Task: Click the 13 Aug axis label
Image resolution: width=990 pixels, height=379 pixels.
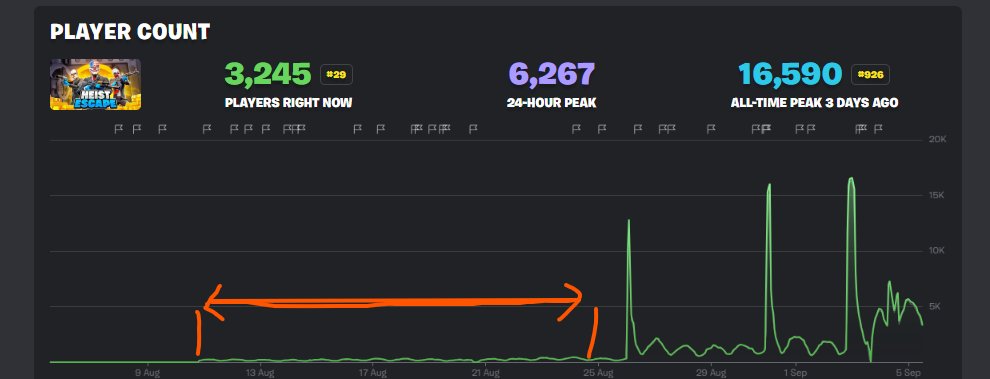Action: point(259,372)
